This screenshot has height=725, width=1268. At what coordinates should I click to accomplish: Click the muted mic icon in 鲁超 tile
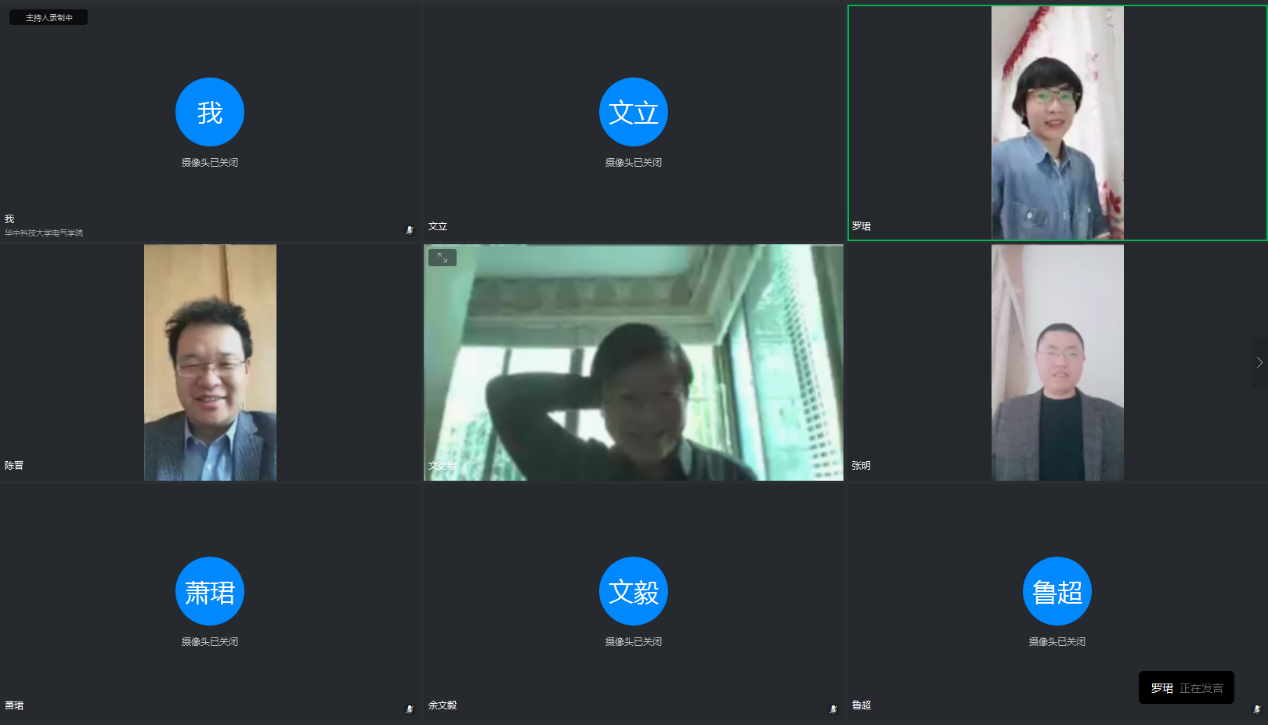[1257, 709]
